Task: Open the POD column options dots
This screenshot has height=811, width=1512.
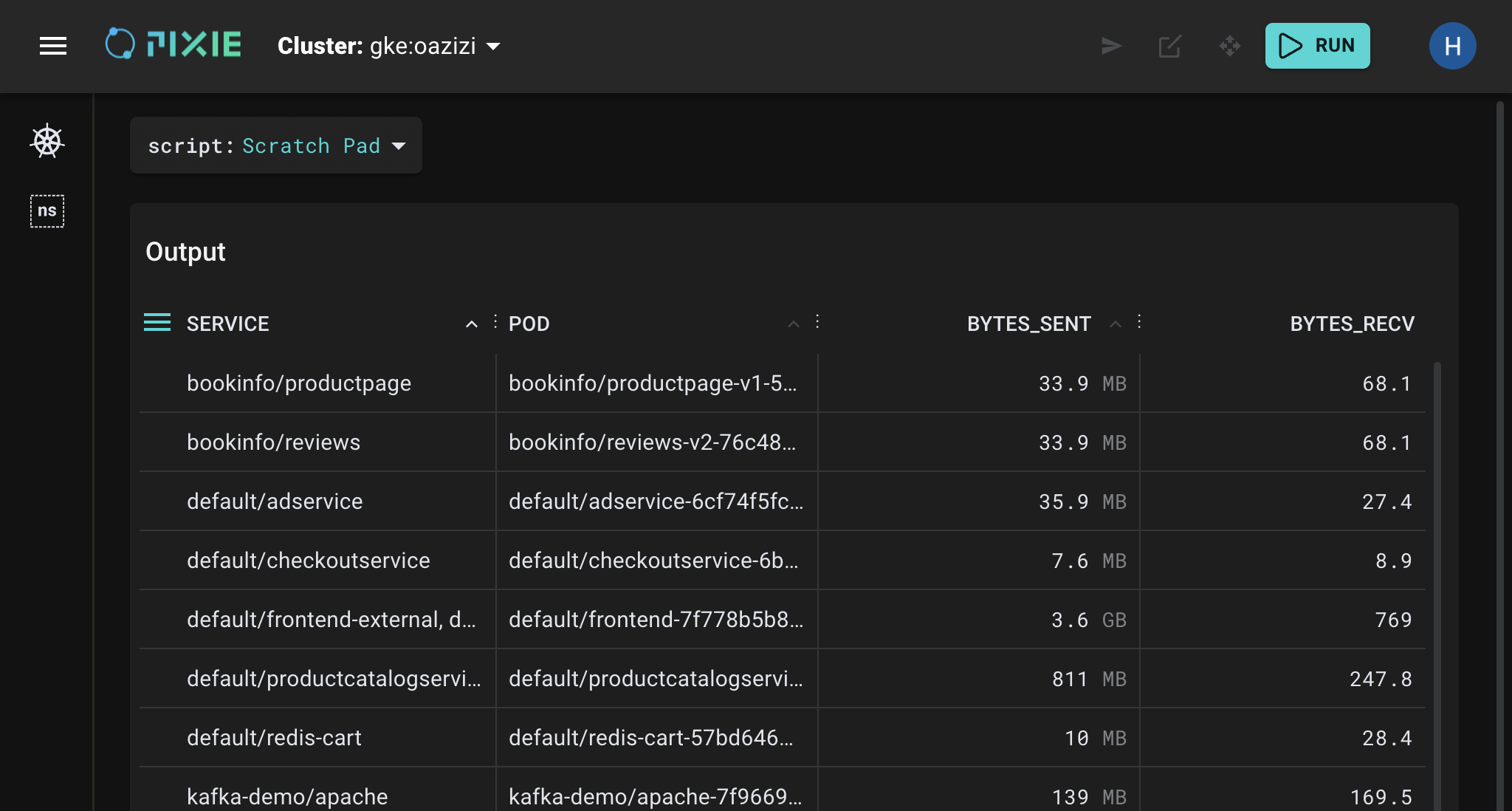Action: pyautogui.click(x=817, y=322)
